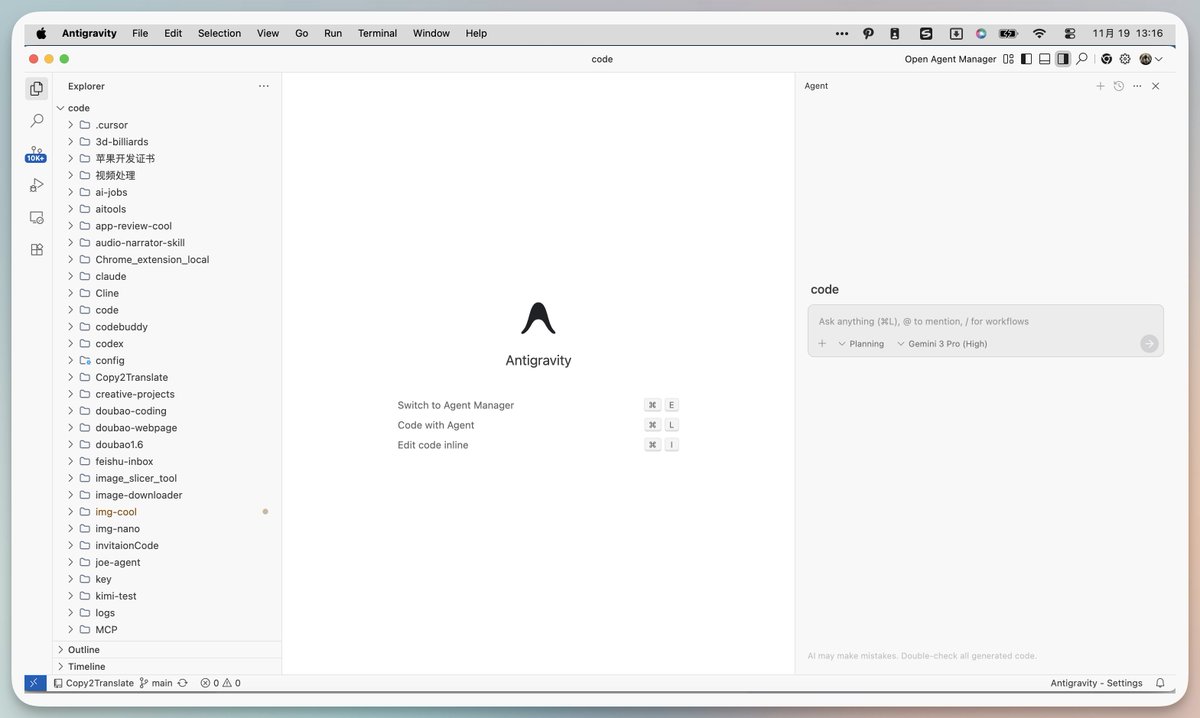Open the Apple menu
Screen dimensions: 1200x718
(x=42, y=33)
